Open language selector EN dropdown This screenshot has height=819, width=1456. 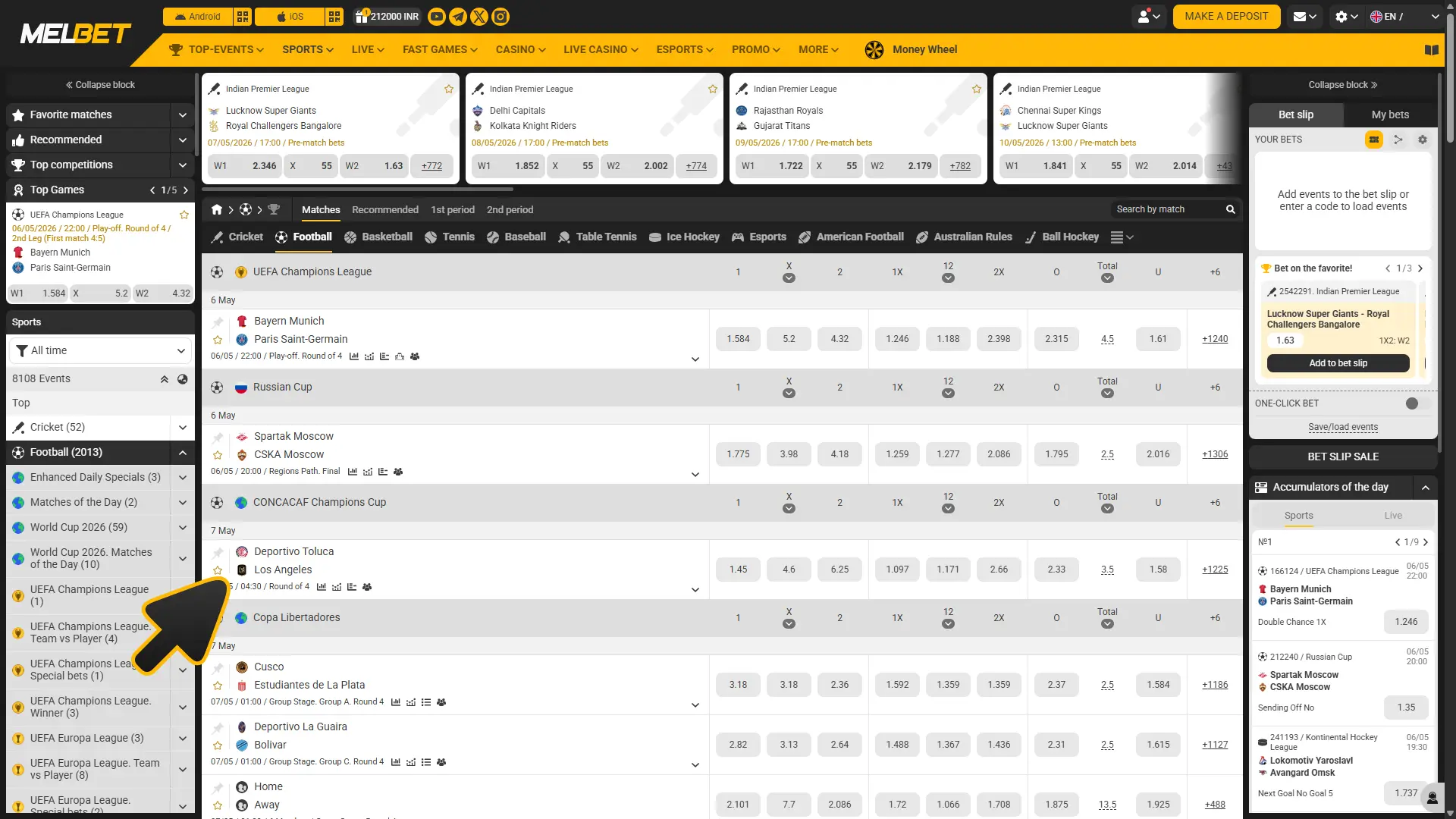click(x=1404, y=17)
